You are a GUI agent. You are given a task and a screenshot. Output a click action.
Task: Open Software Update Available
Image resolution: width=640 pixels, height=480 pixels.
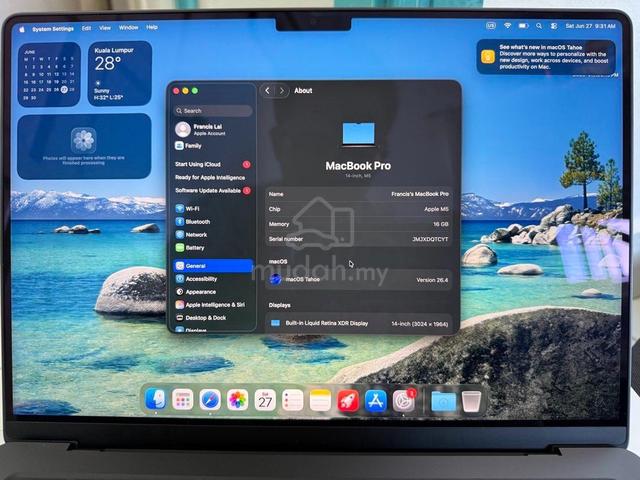point(213,191)
